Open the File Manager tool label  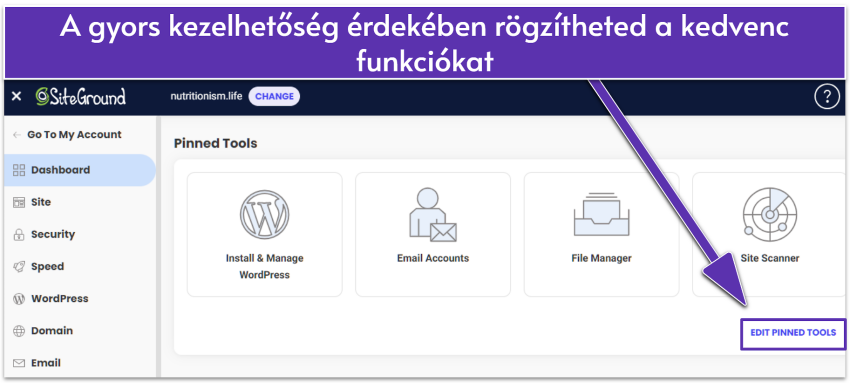tap(601, 258)
